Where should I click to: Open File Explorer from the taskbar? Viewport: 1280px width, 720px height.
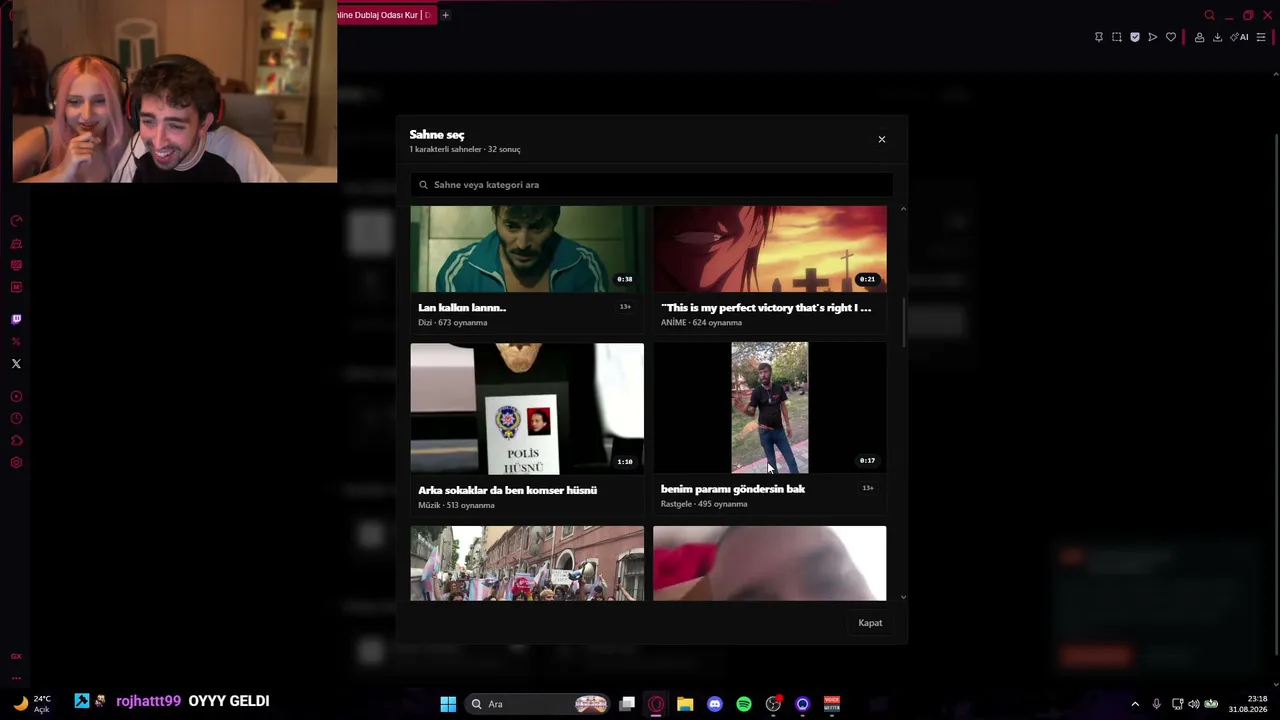pyautogui.click(x=685, y=704)
